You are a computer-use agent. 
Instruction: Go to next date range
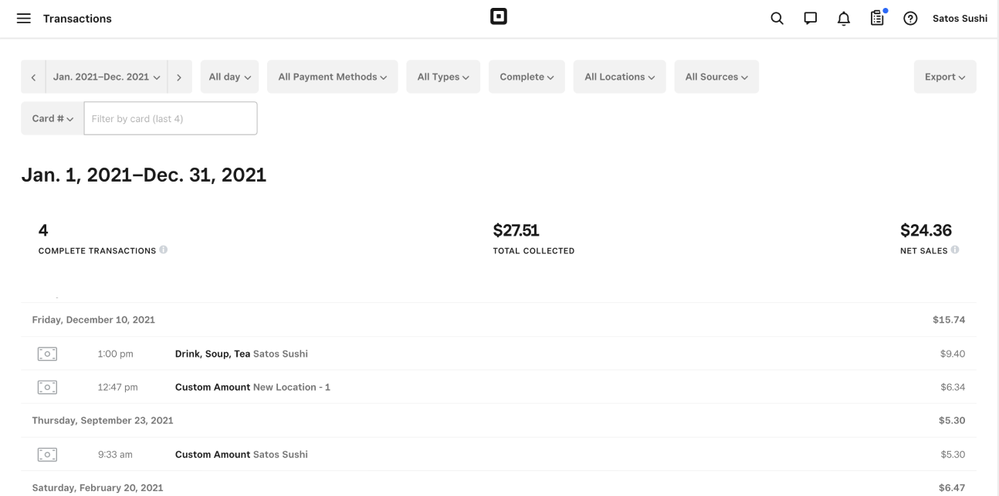pyautogui.click(x=179, y=77)
